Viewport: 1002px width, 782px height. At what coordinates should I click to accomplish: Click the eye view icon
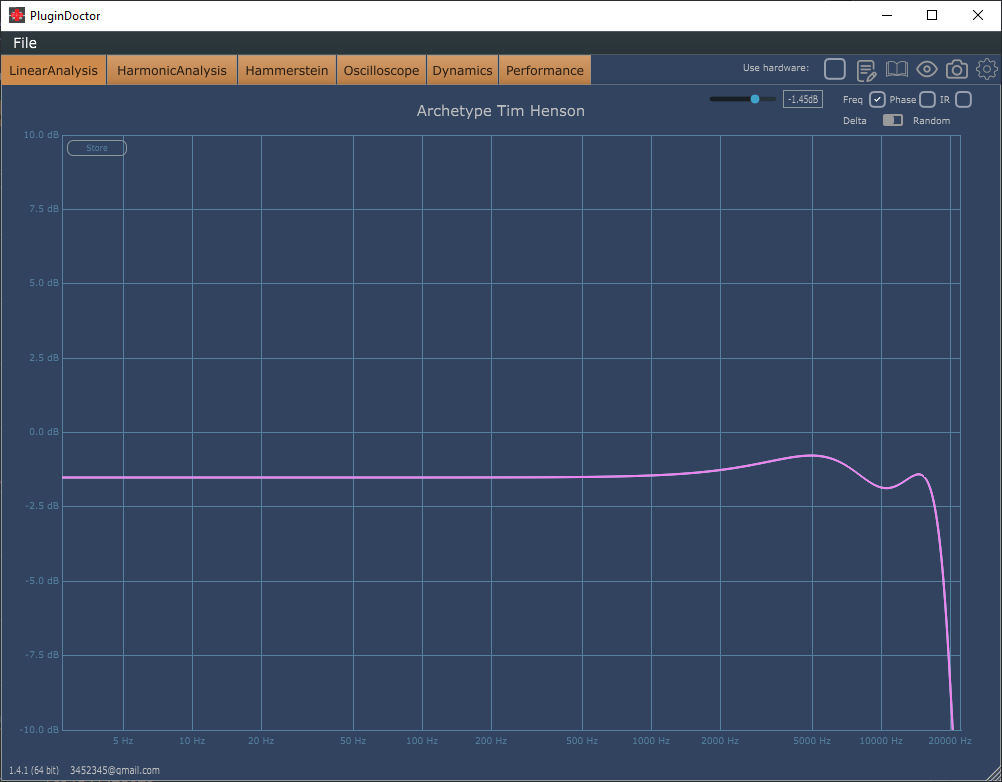pos(927,69)
